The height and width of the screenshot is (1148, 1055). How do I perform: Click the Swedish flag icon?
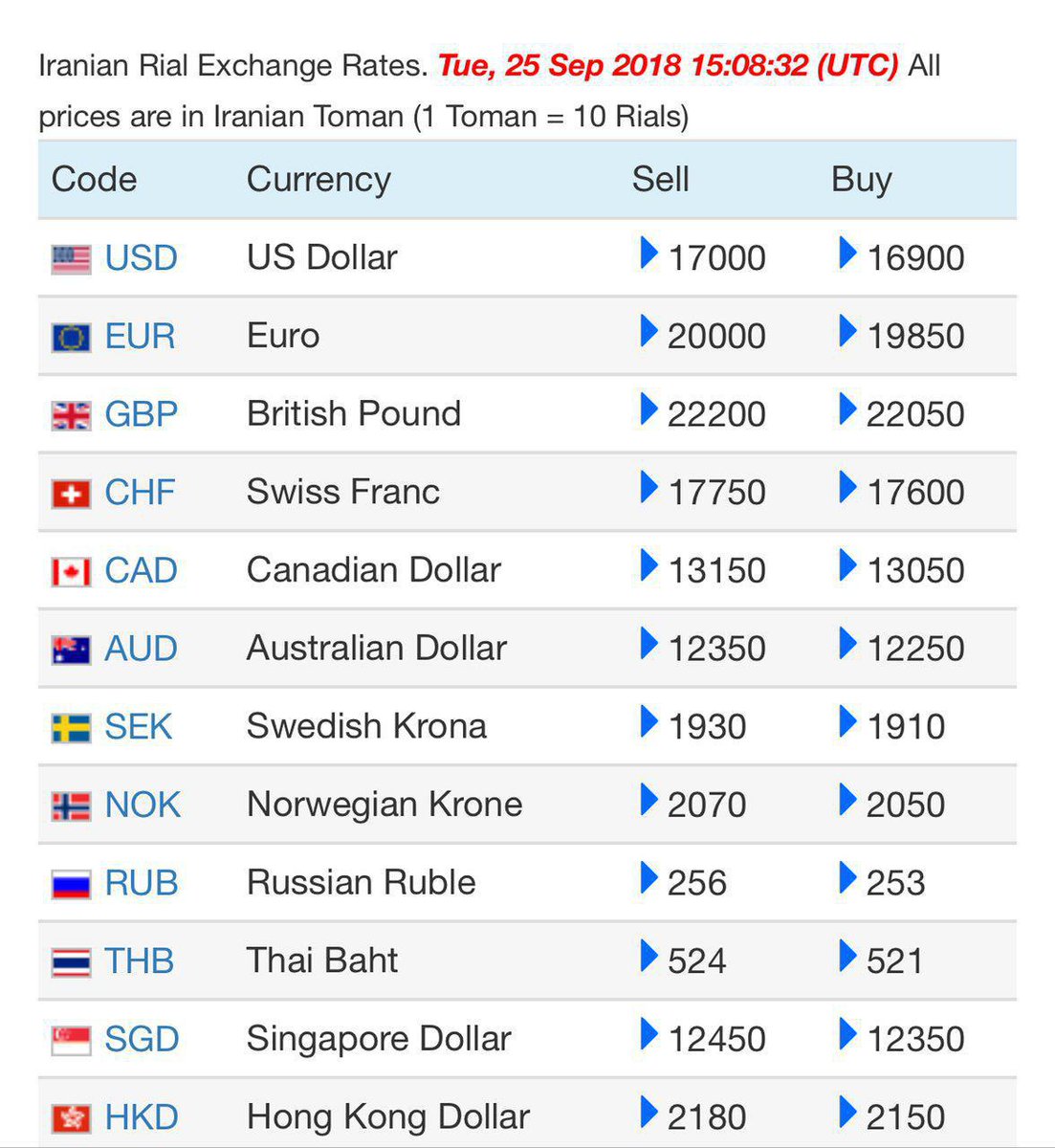point(71,728)
